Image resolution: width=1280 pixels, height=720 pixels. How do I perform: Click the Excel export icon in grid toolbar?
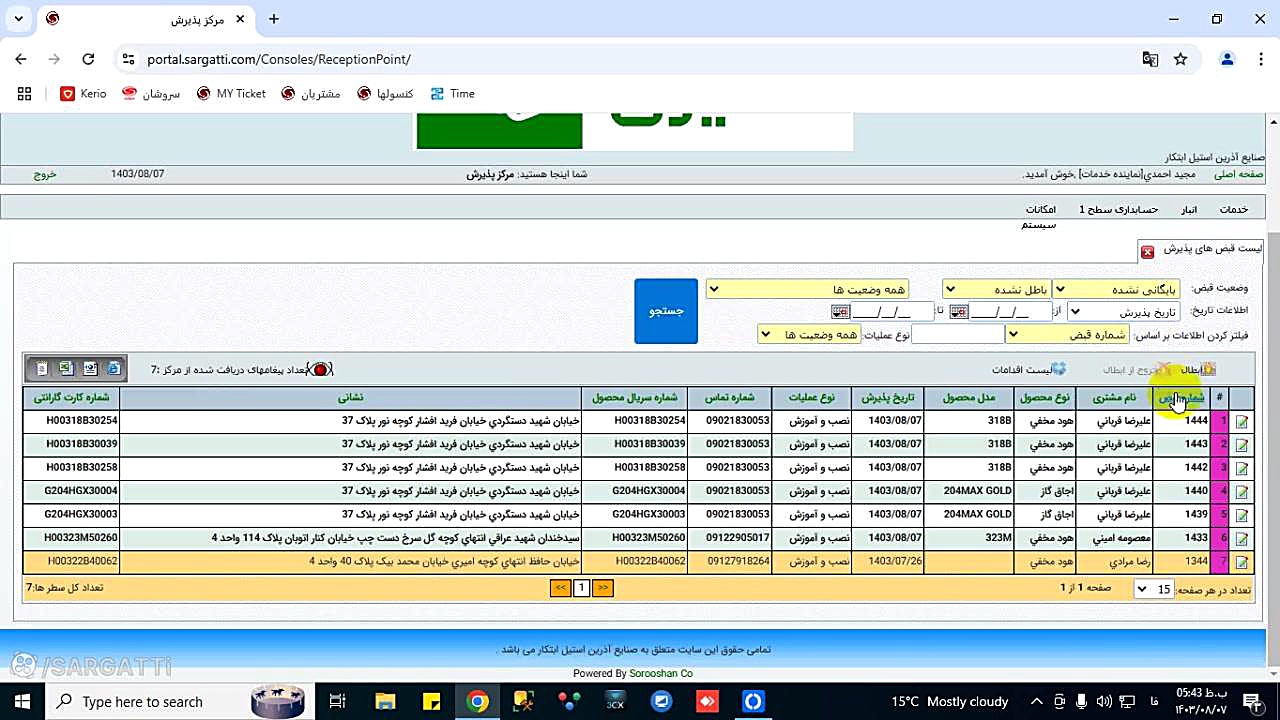(x=65, y=369)
